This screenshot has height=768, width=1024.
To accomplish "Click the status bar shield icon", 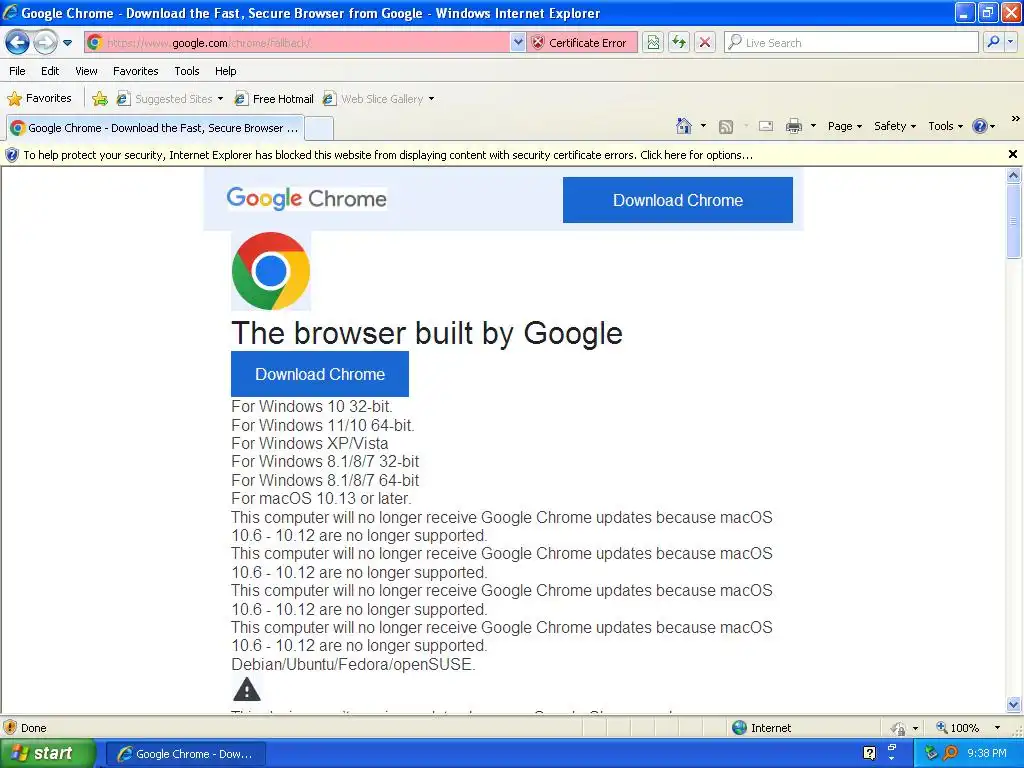I will [10, 728].
